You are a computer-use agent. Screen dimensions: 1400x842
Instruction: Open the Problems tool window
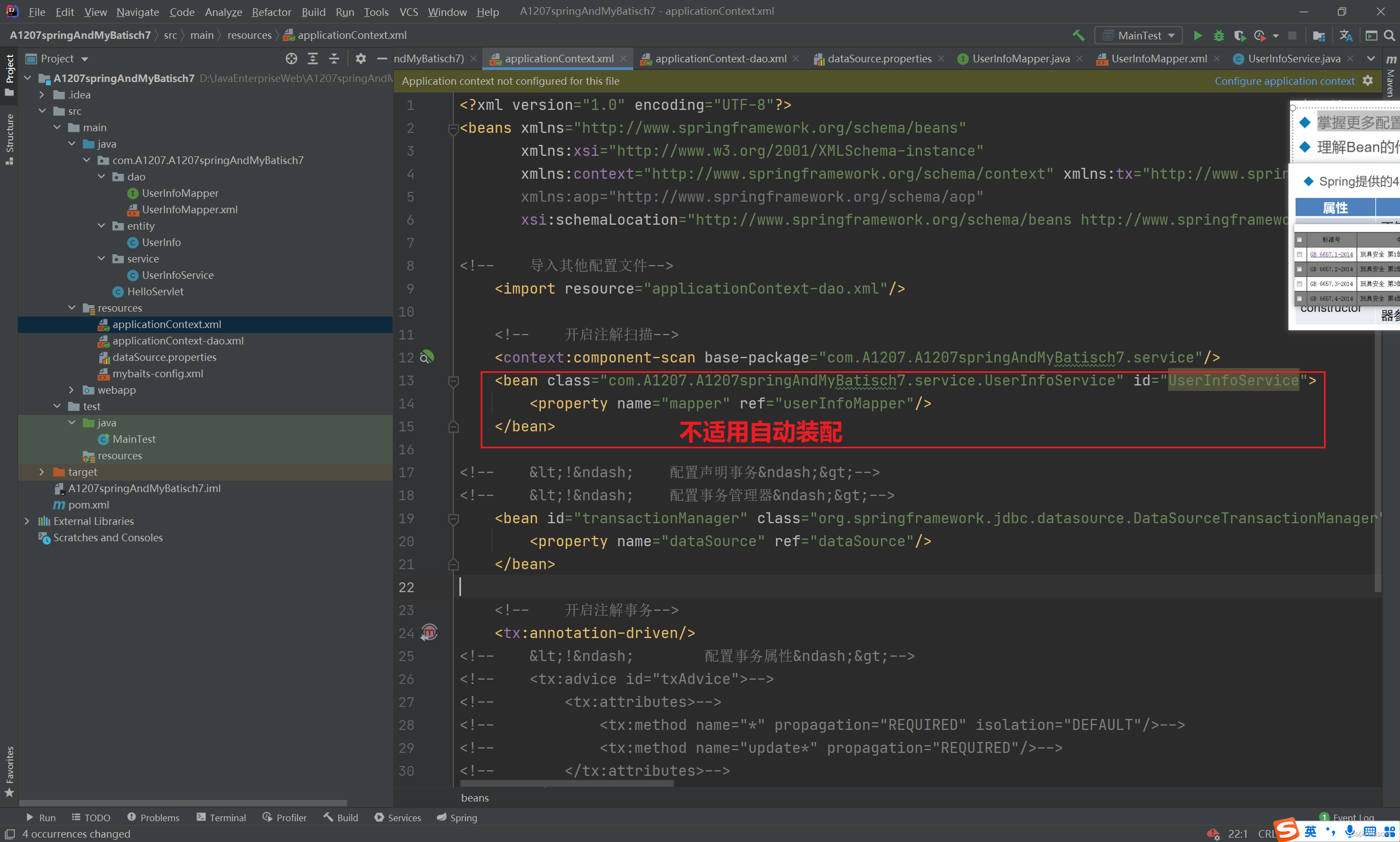point(153,817)
